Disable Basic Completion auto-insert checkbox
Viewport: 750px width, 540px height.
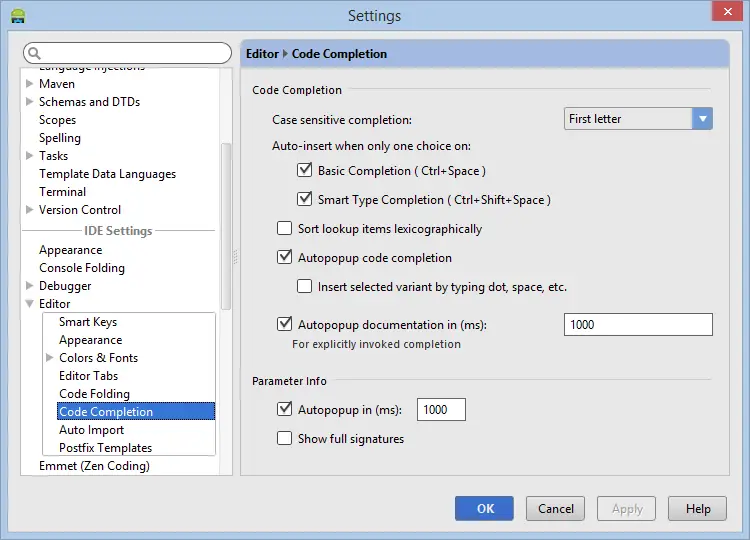point(305,171)
